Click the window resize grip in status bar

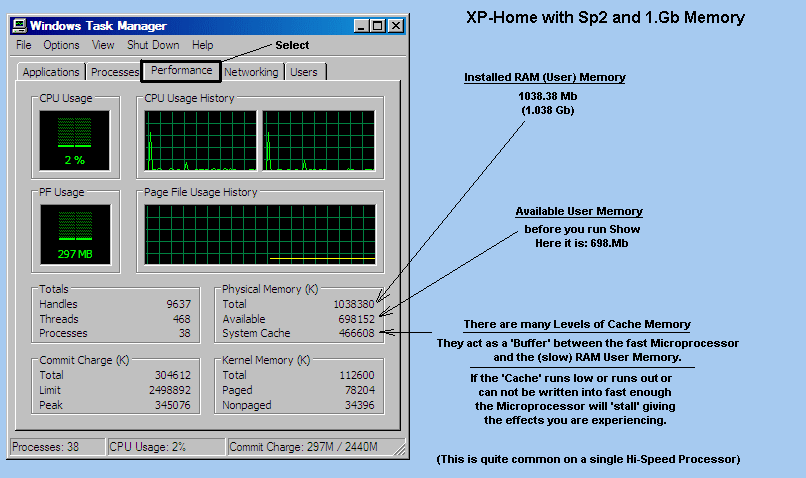coord(399,449)
